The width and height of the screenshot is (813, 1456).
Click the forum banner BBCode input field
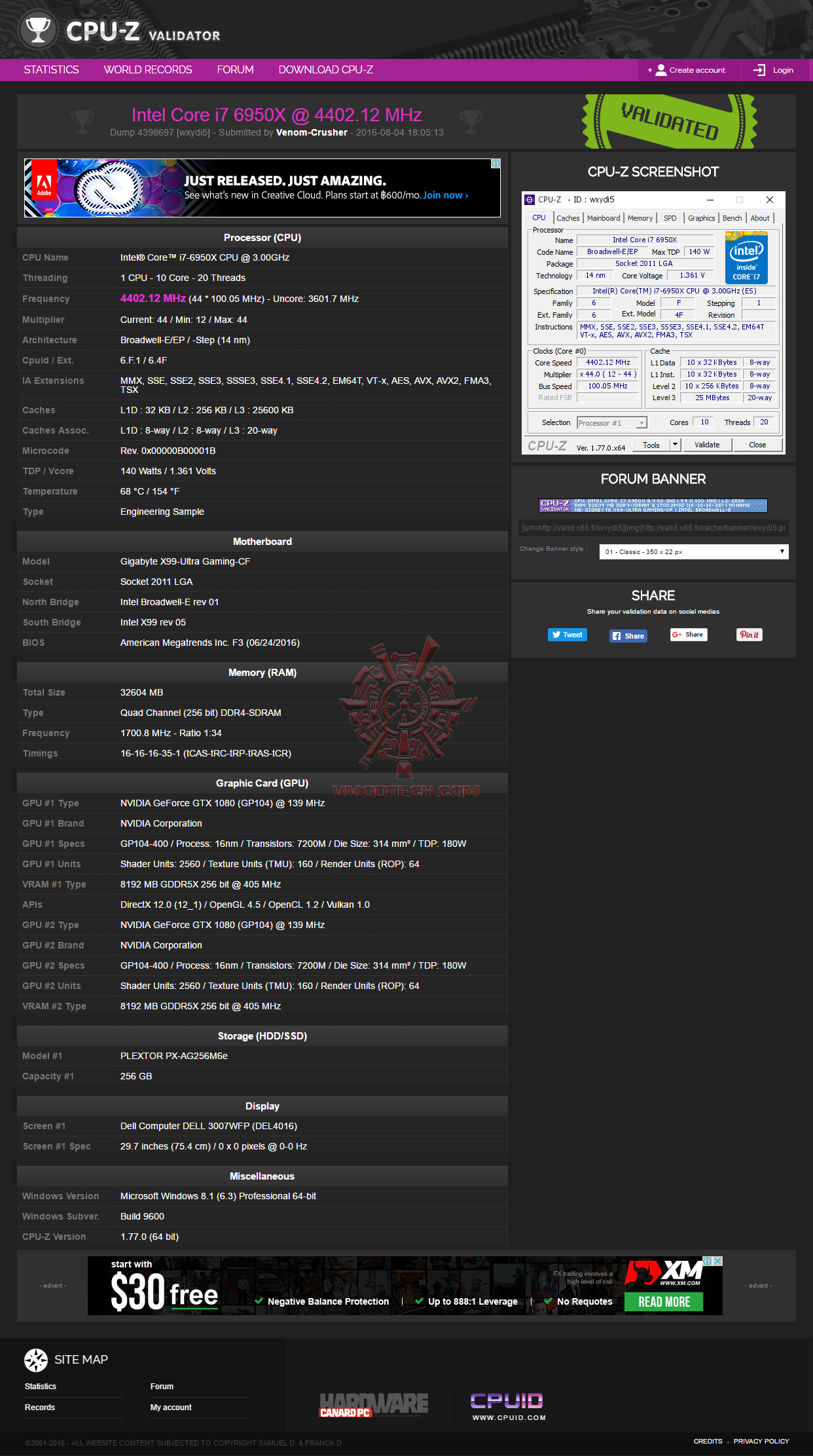pos(653,528)
